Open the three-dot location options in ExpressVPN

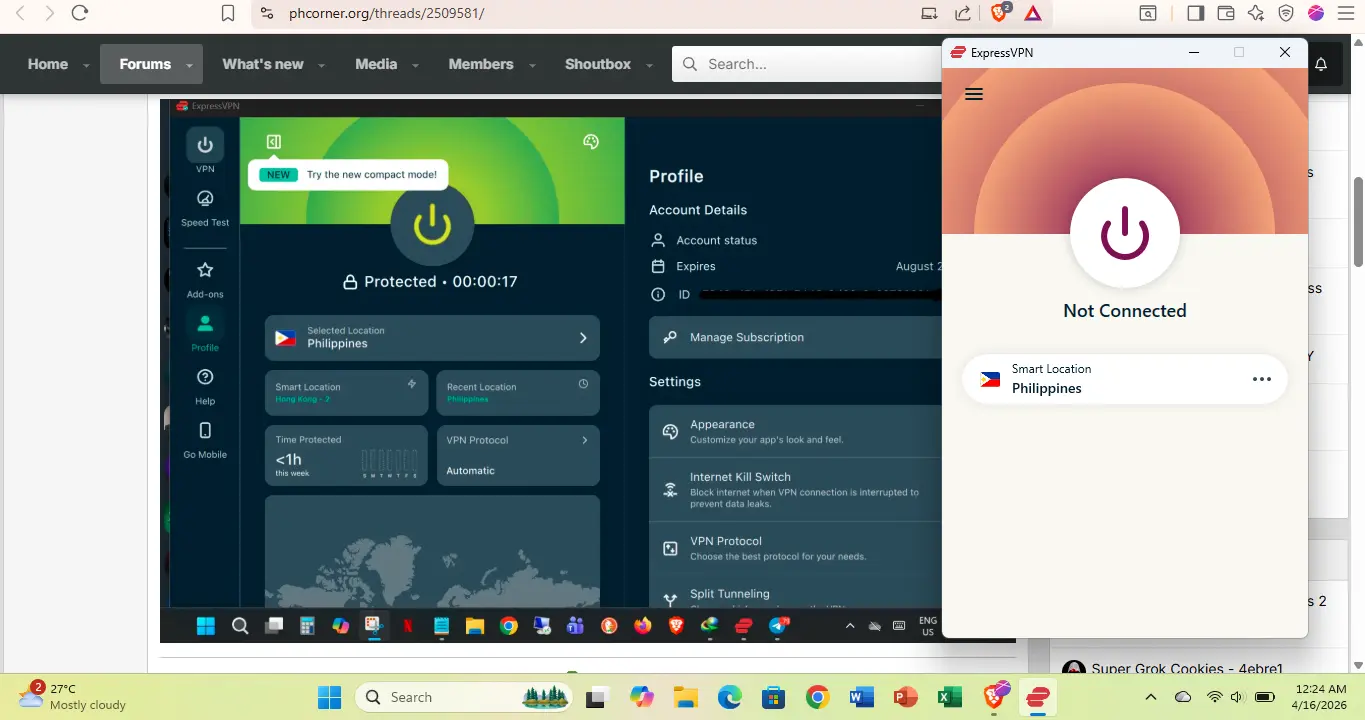pos(1262,379)
